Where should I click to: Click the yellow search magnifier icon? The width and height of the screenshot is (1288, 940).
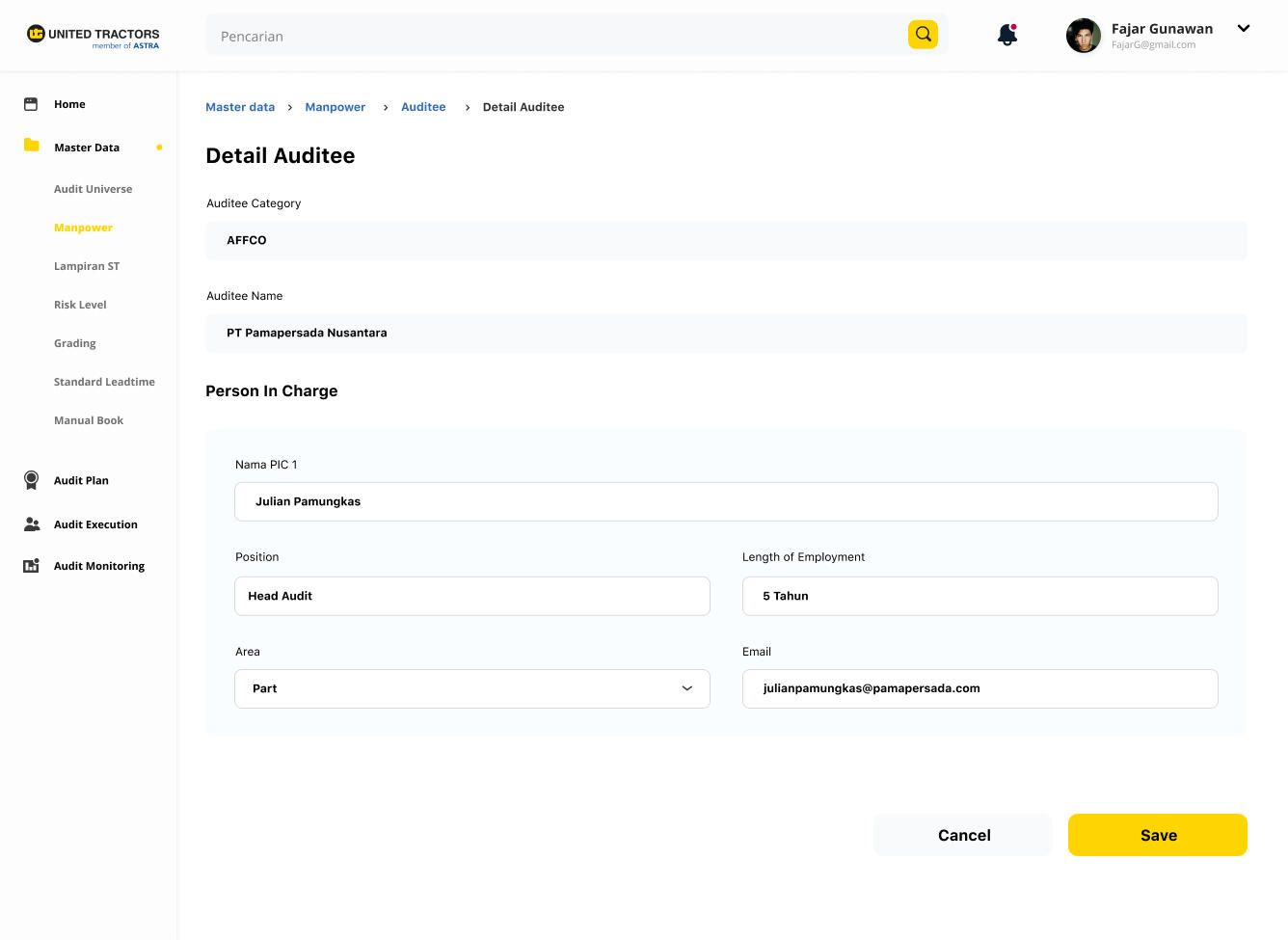point(923,35)
